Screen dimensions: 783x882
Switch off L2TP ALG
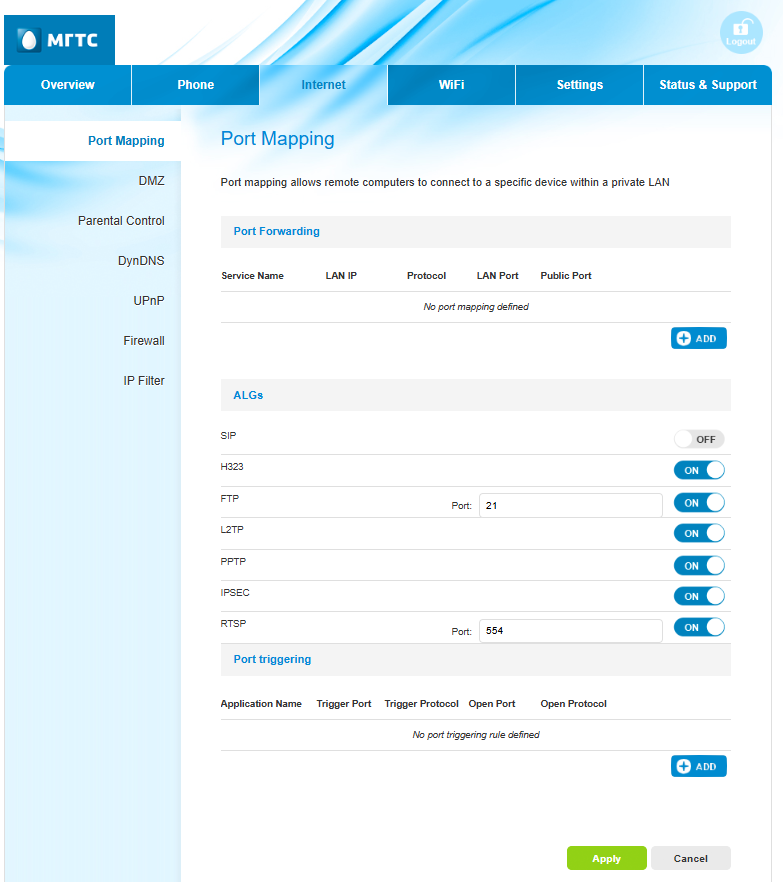(x=698, y=533)
